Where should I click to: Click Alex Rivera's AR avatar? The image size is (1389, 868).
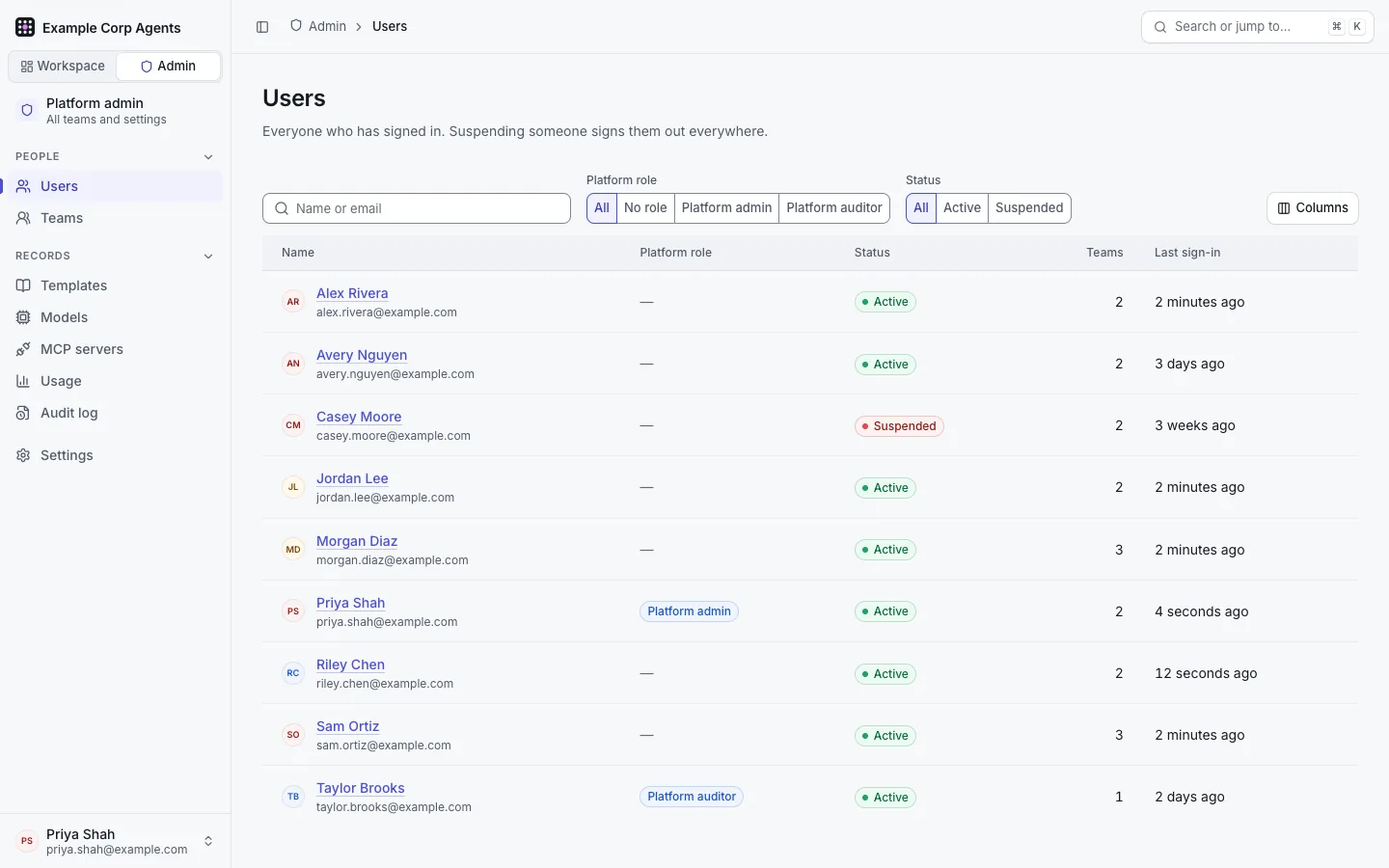[293, 302]
